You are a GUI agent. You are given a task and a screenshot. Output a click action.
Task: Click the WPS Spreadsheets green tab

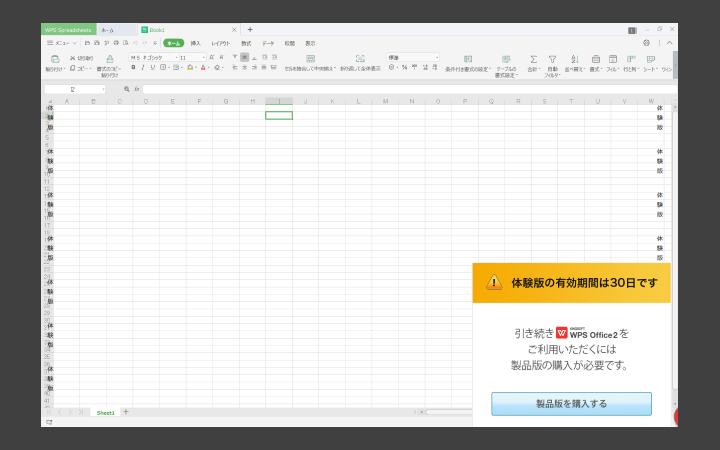[68, 30]
